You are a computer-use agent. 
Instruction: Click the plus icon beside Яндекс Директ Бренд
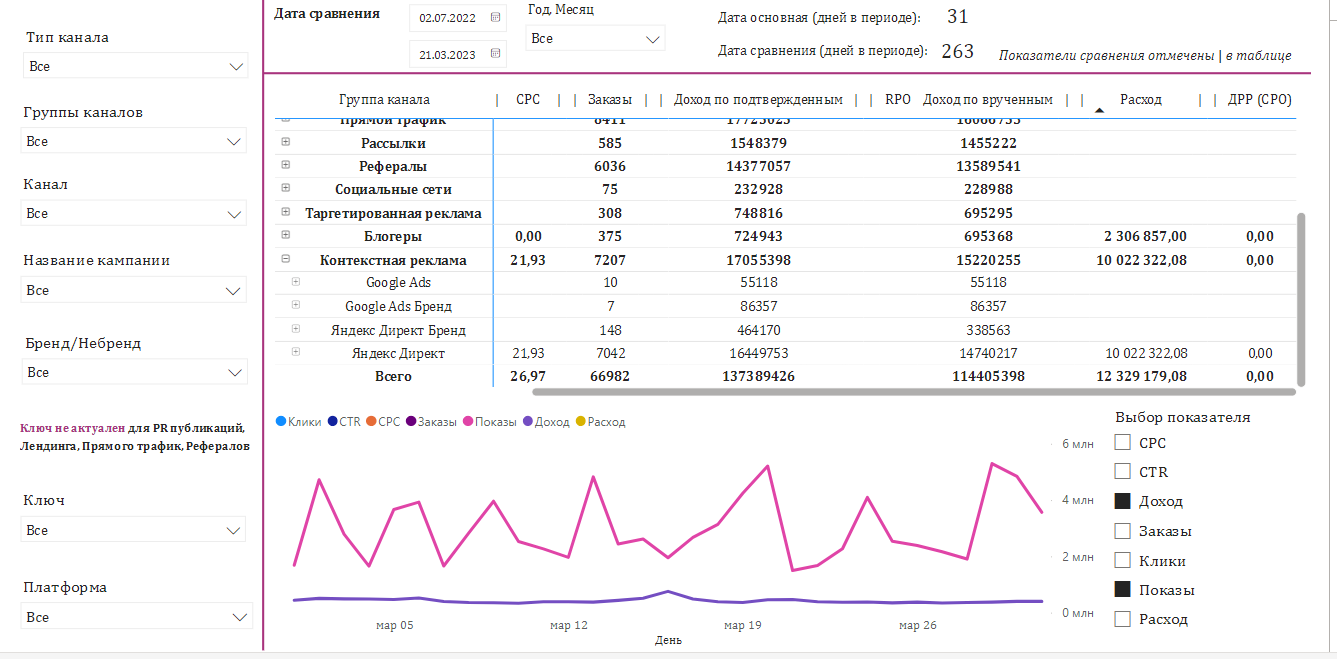295,329
